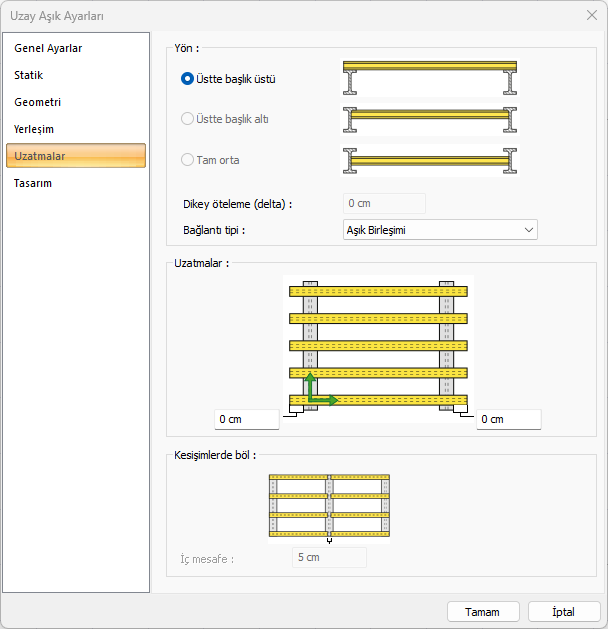This screenshot has height=629, width=608.
Task: Cancel with the İptal button
Action: pos(563,611)
